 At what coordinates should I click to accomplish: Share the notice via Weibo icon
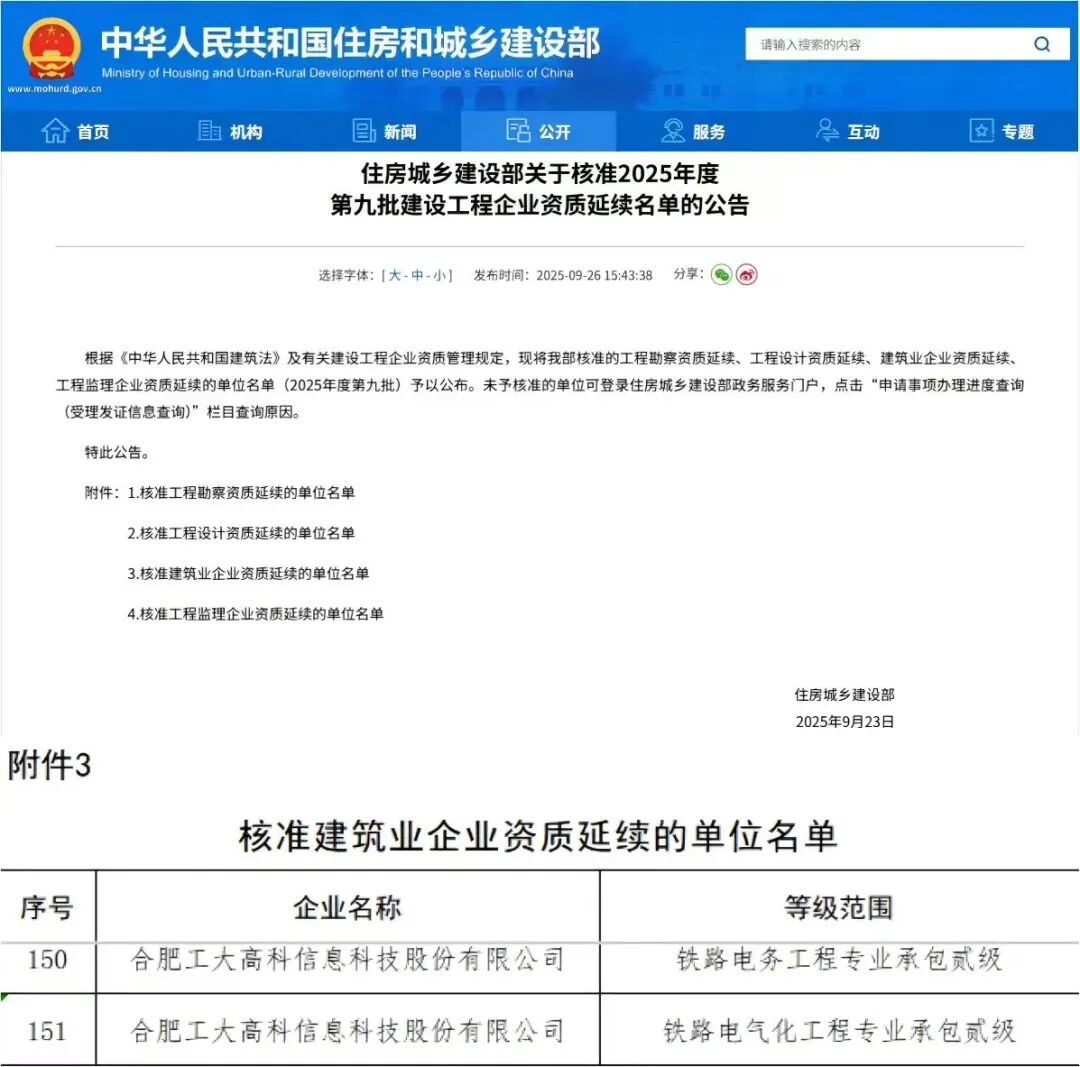tap(747, 275)
